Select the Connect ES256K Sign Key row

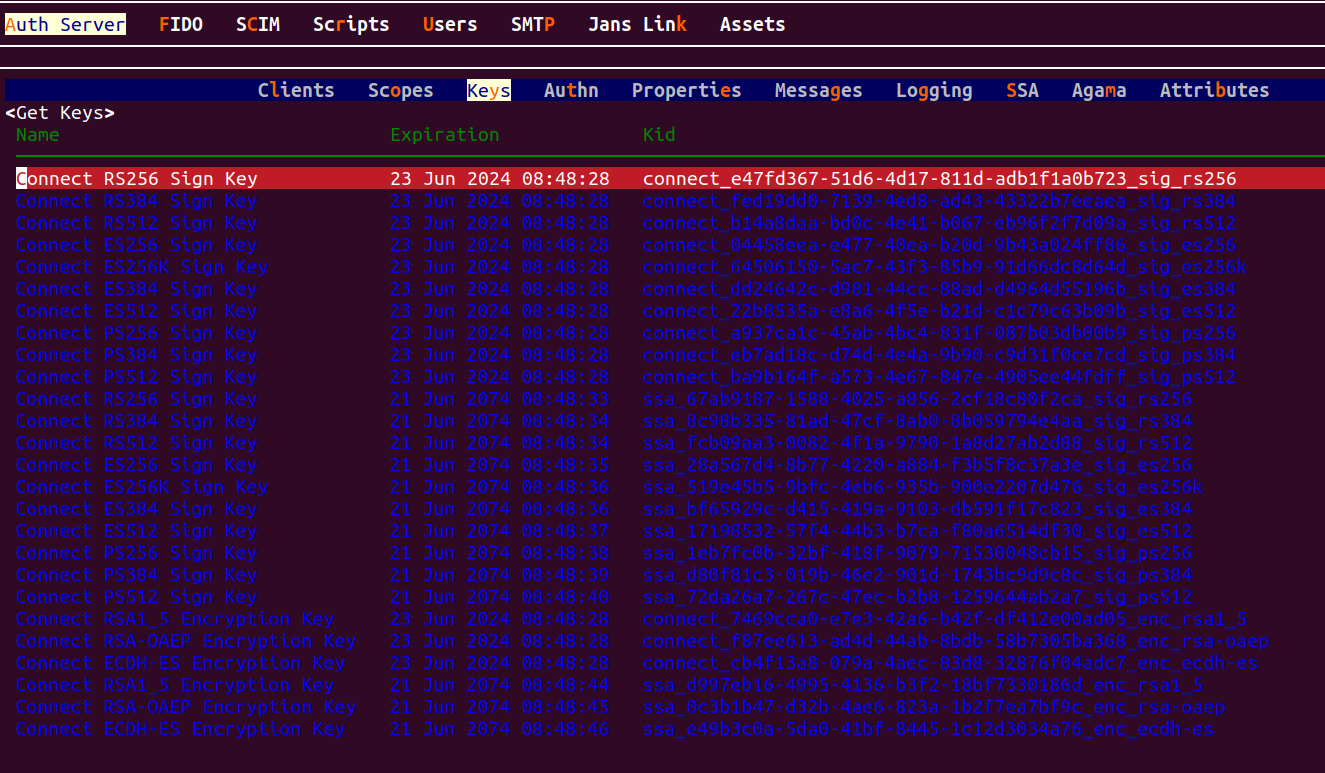(x=142, y=267)
